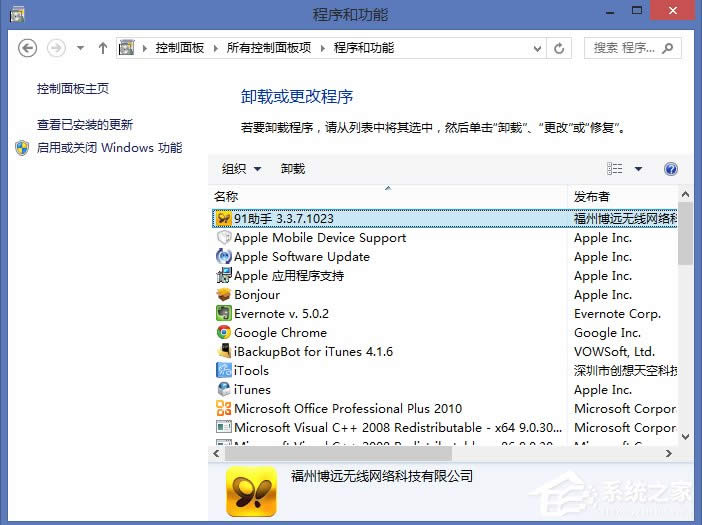Image resolution: width=702 pixels, height=525 pixels.
Task: Select the 91助手 3.3.7.1023 entry
Action: [445, 218]
